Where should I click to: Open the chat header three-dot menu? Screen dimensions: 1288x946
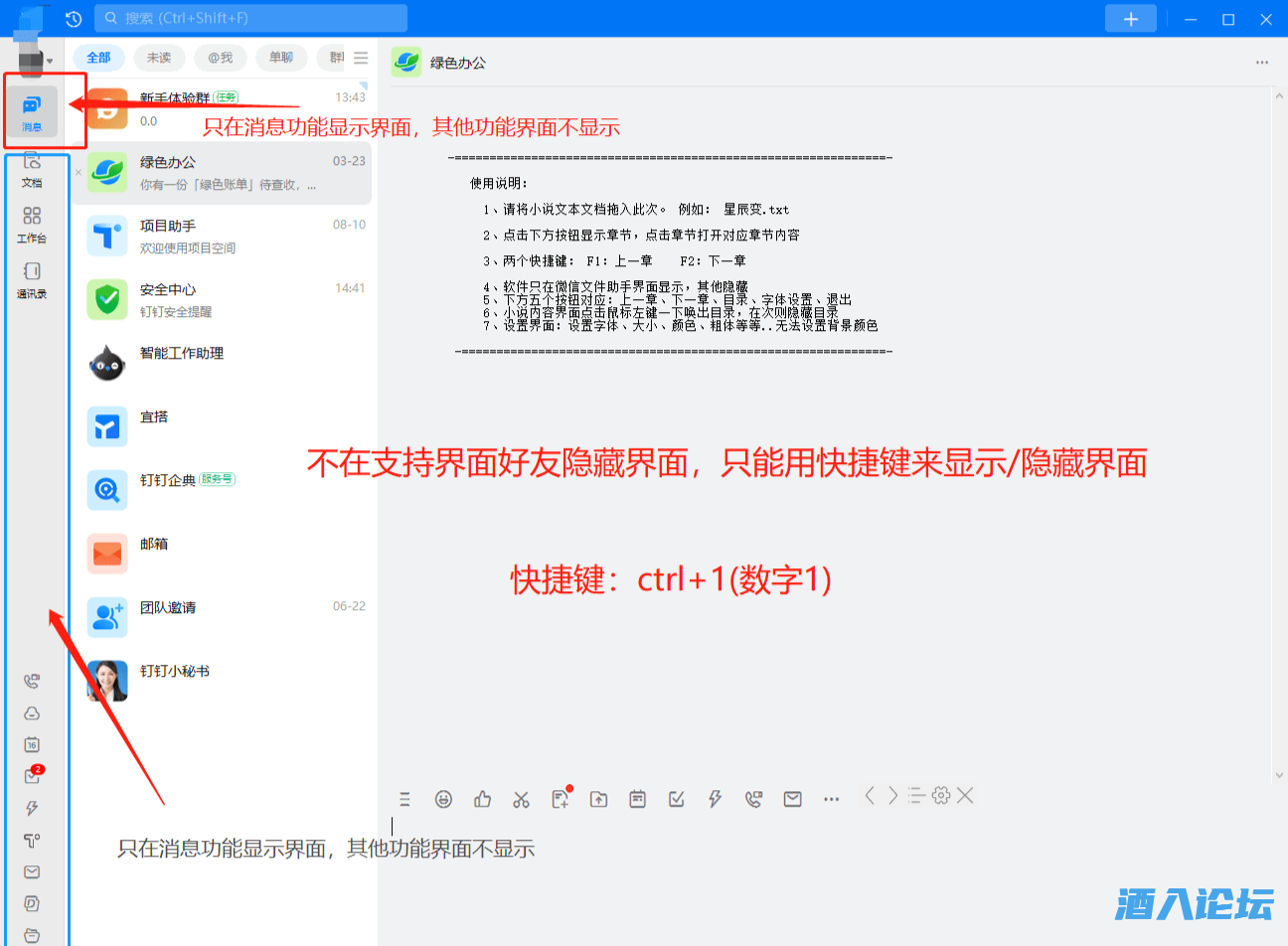1262,63
